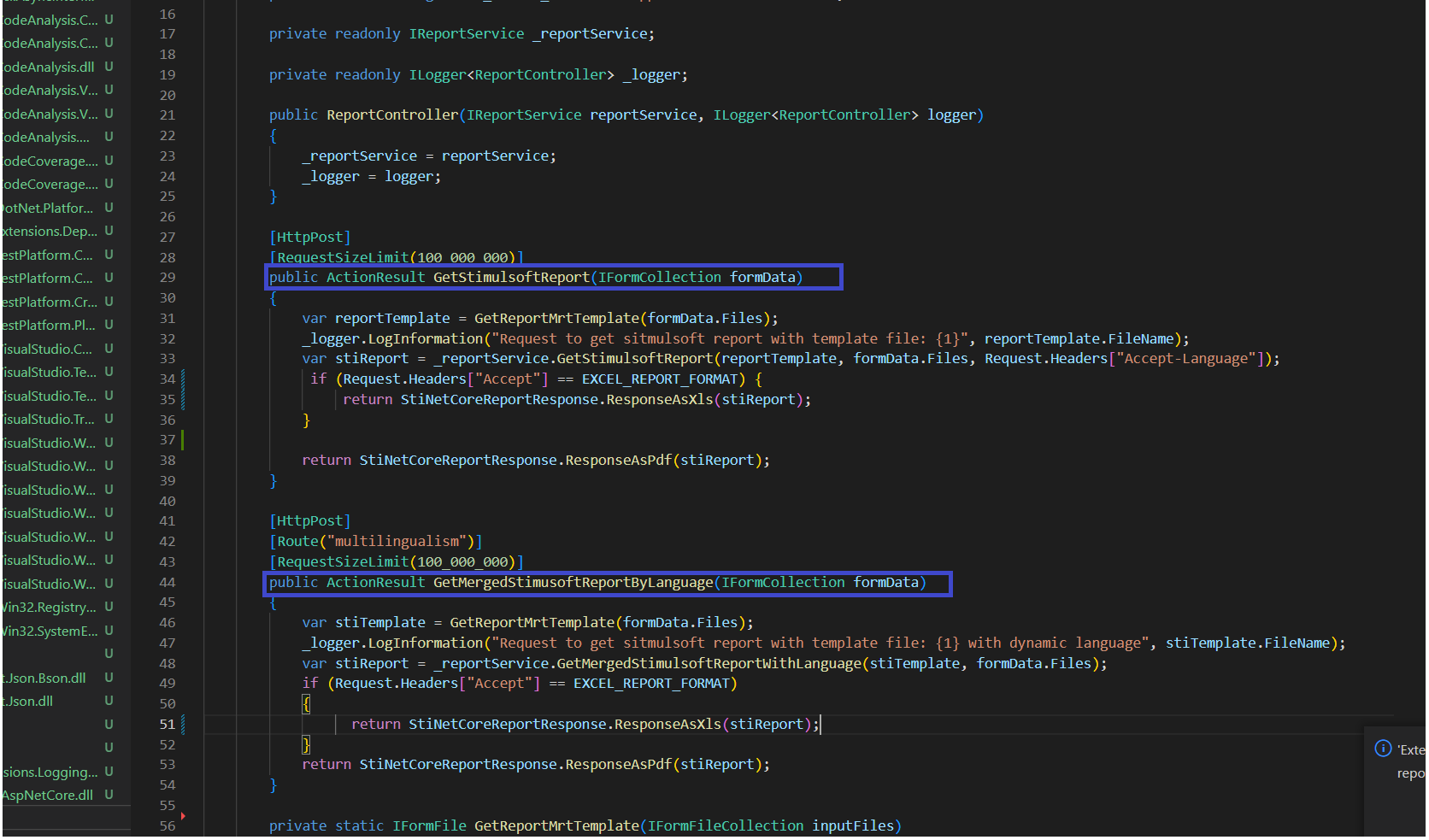Screen dimensions: 1429x840
Task: Click the _reportService field declaration on line 17
Action: click(590, 34)
